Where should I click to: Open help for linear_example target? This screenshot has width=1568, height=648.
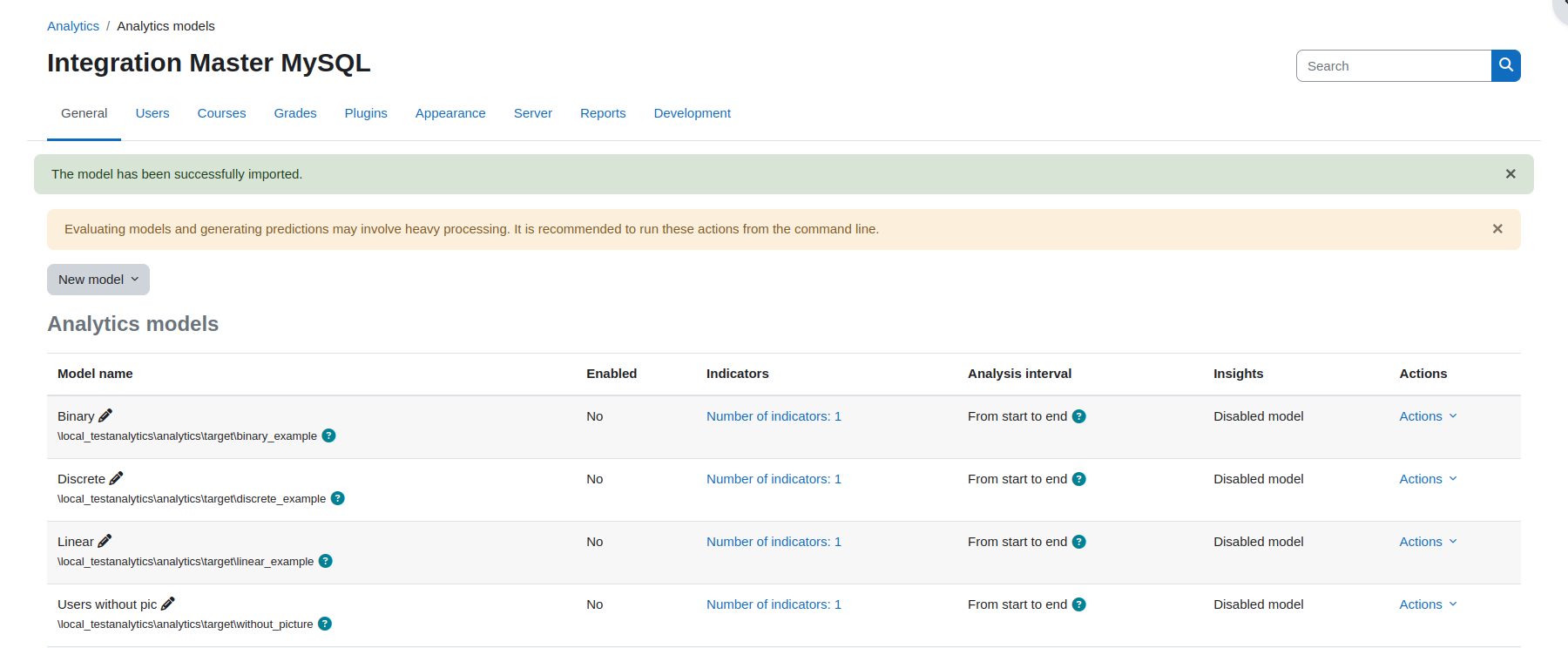coord(326,561)
